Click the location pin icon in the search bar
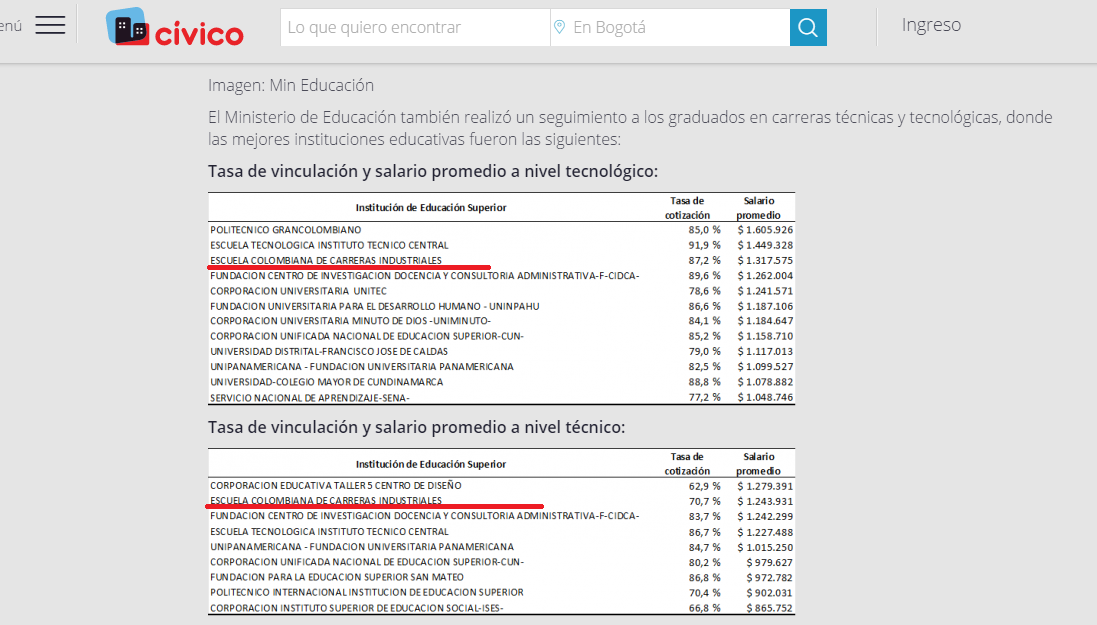 coord(560,27)
